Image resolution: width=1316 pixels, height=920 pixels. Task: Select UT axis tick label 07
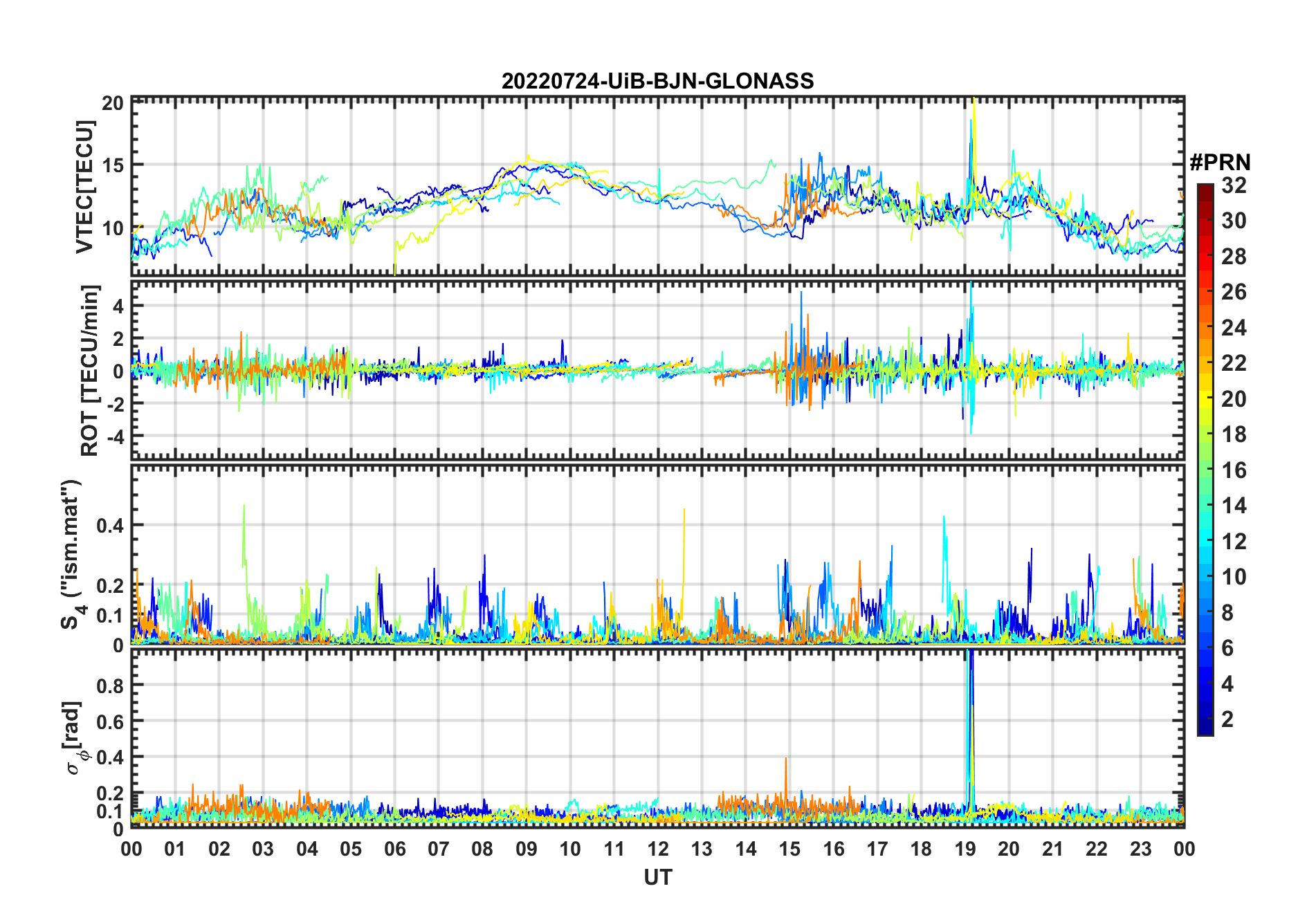point(439,849)
